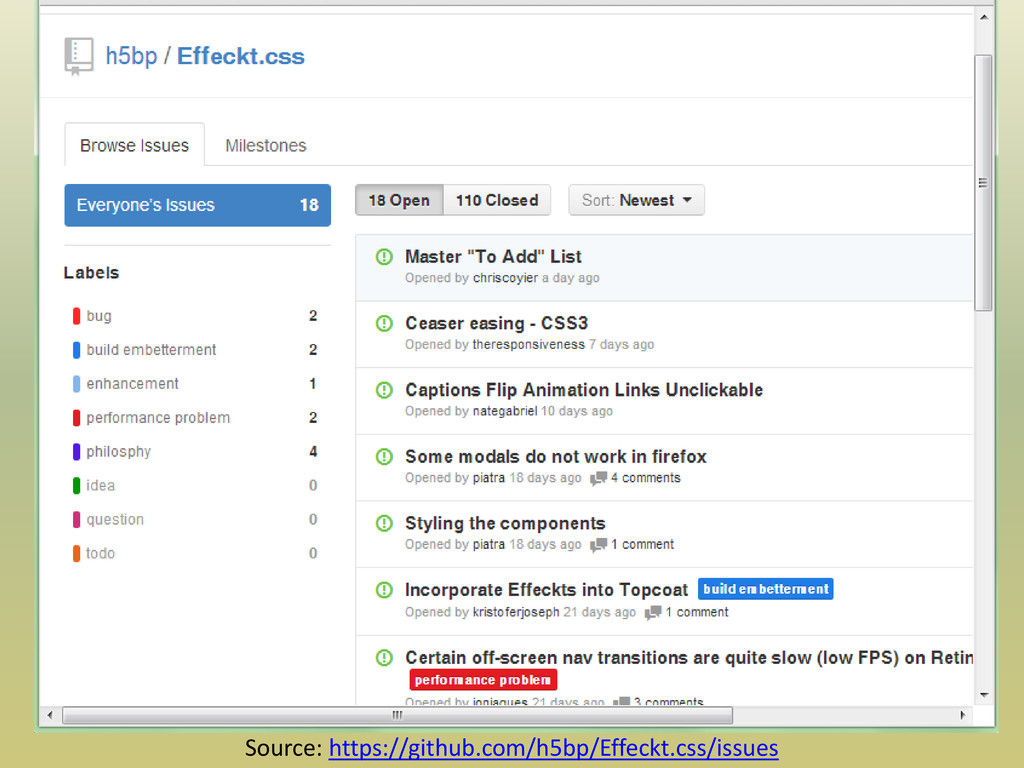The width and height of the screenshot is (1024, 768).
Task: Open issue Master "To Add" List
Action: click(x=493, y=257)
